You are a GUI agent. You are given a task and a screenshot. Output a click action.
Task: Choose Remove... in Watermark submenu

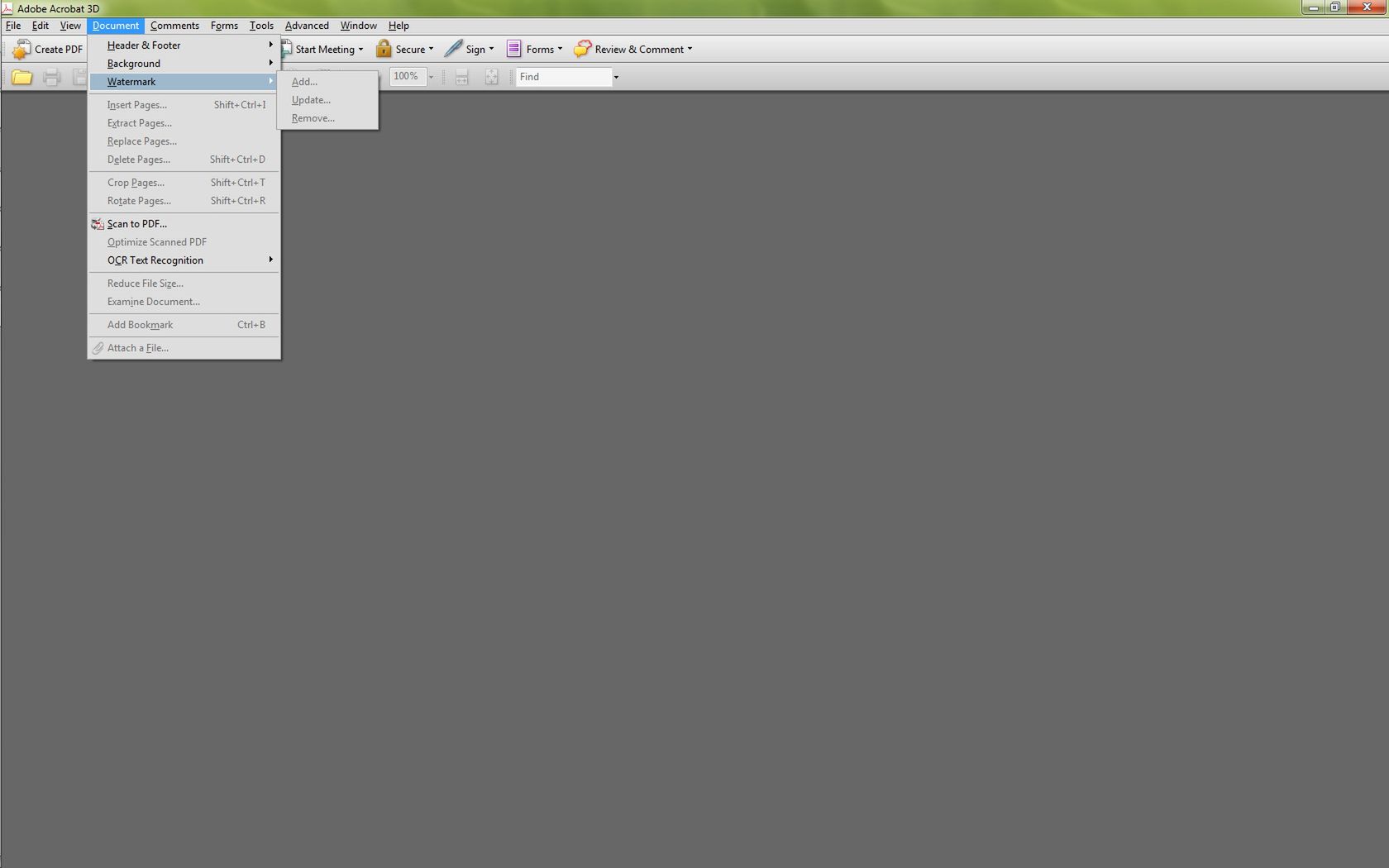[x=328, y=118]
